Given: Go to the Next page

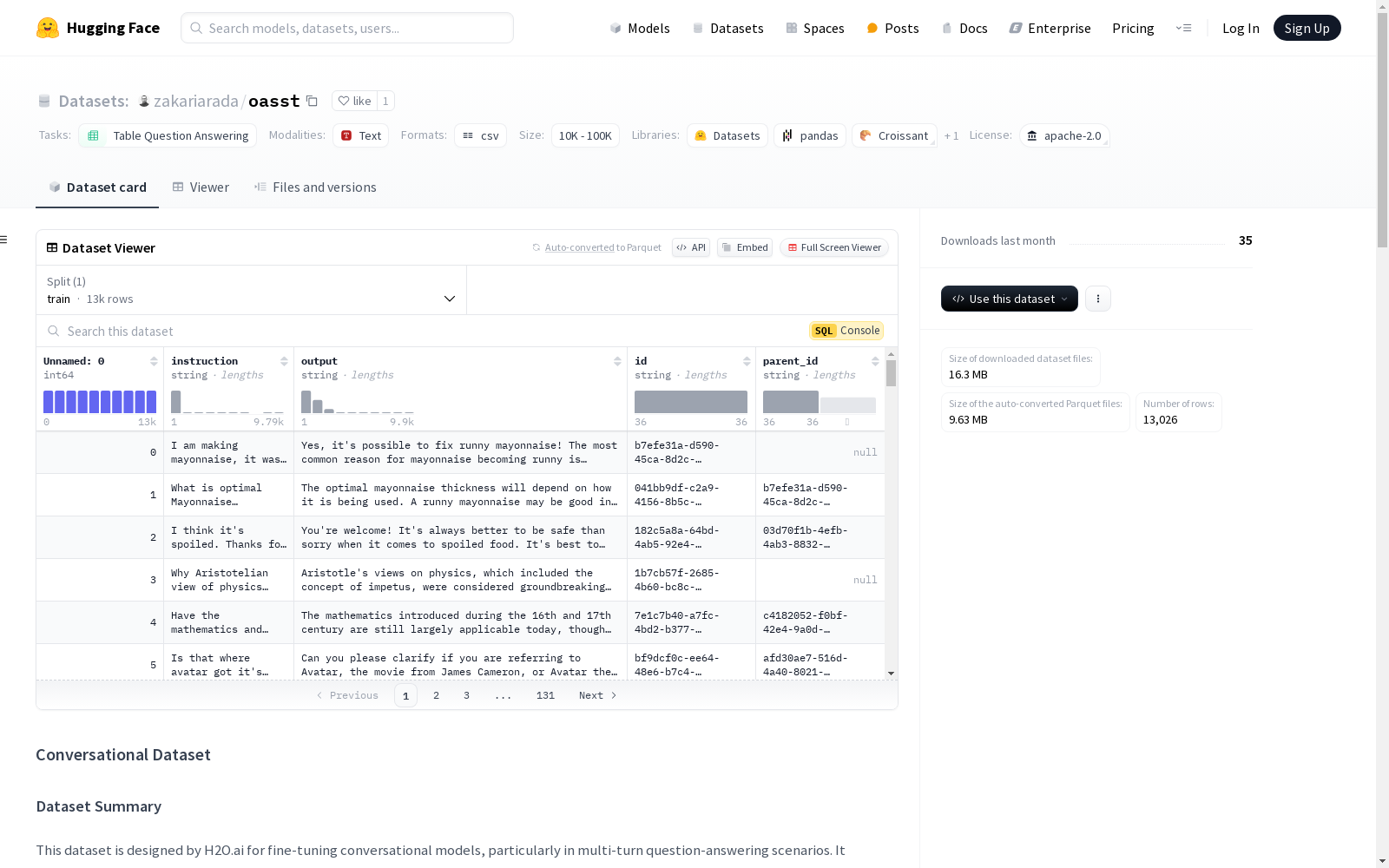Looking at the screenshot, I should tap(597, 695).
